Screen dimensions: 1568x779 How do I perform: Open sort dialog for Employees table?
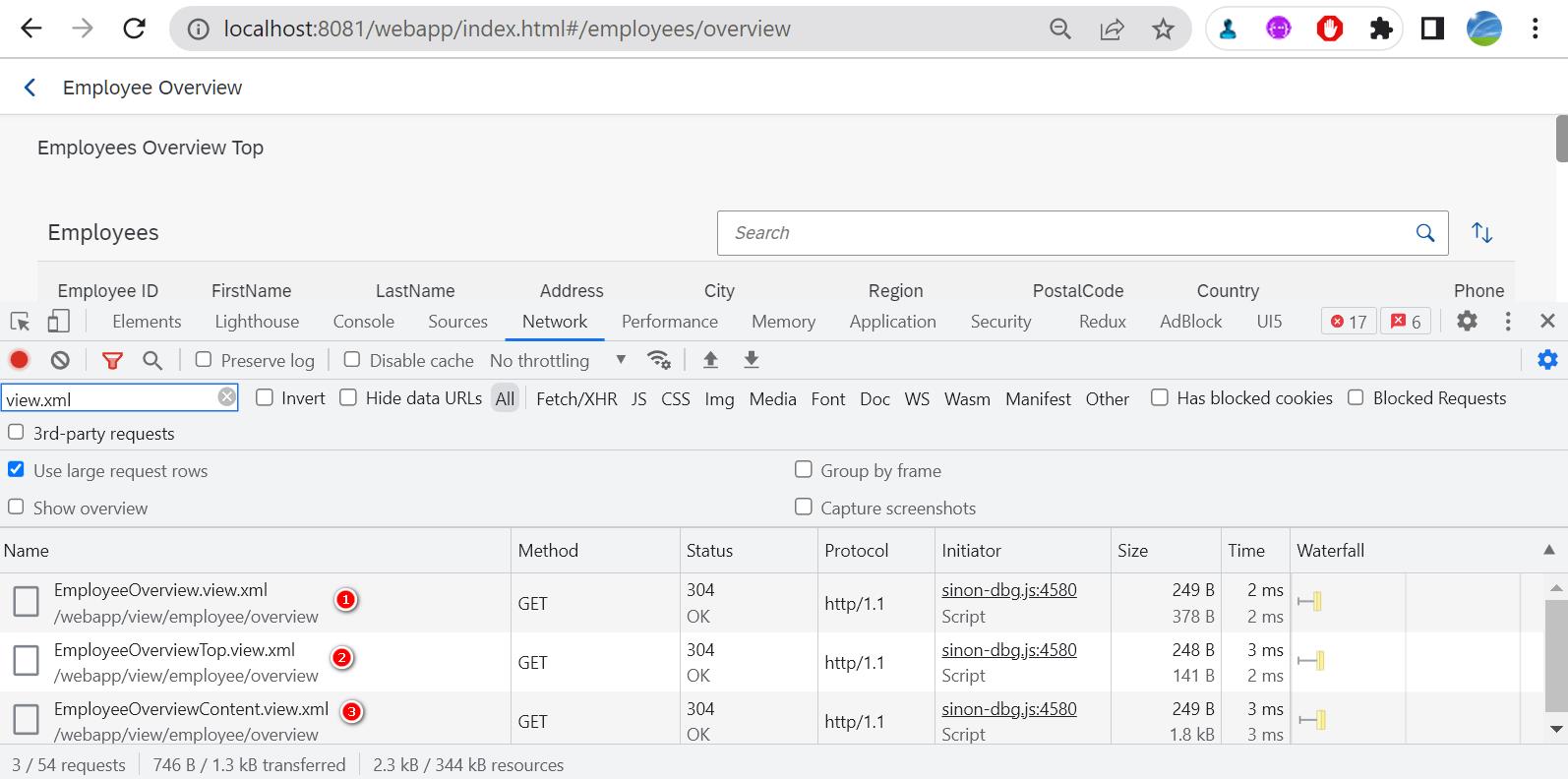[1481, 233]
